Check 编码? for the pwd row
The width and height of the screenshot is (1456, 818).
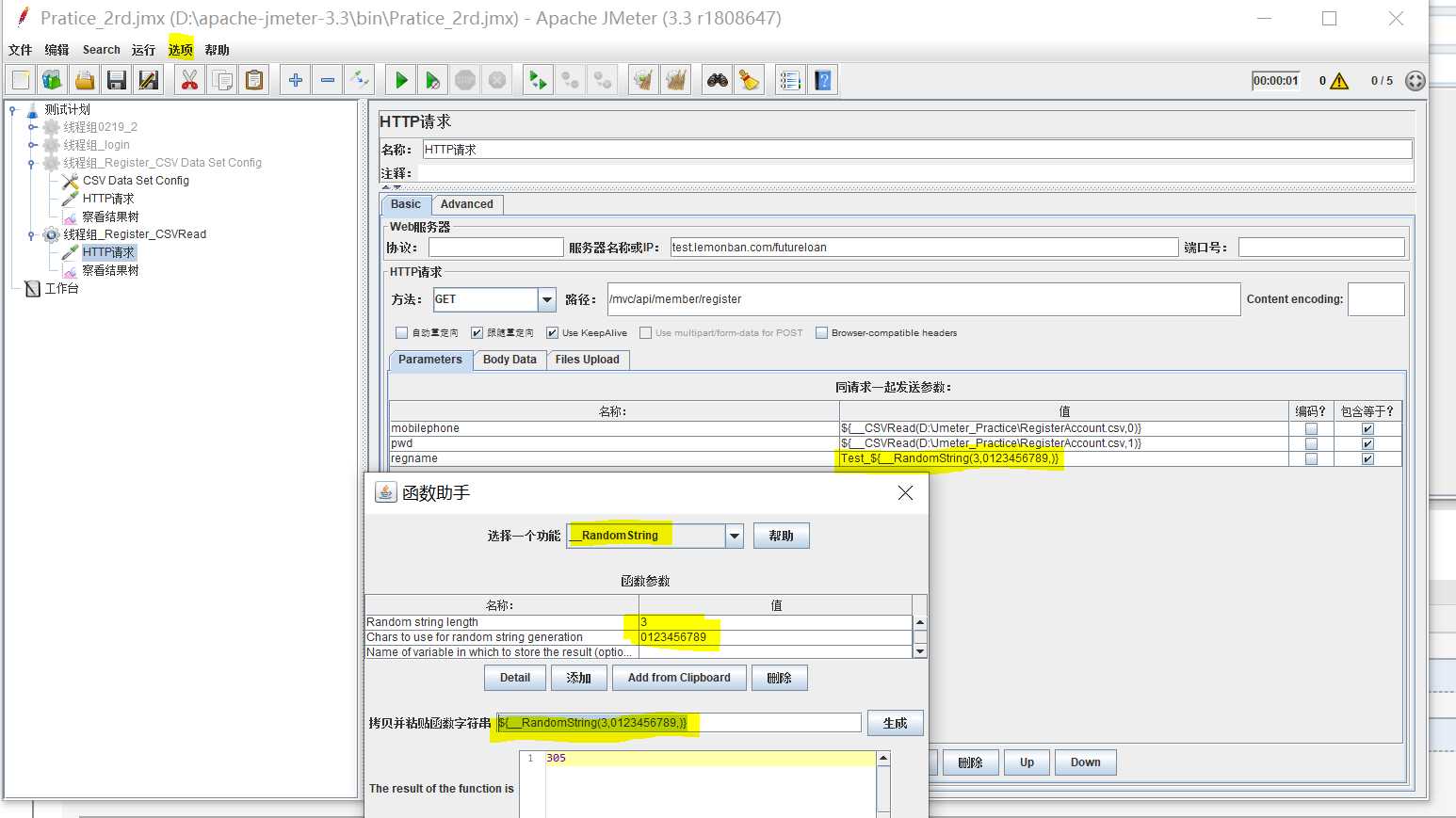(x=1311, y=444)
